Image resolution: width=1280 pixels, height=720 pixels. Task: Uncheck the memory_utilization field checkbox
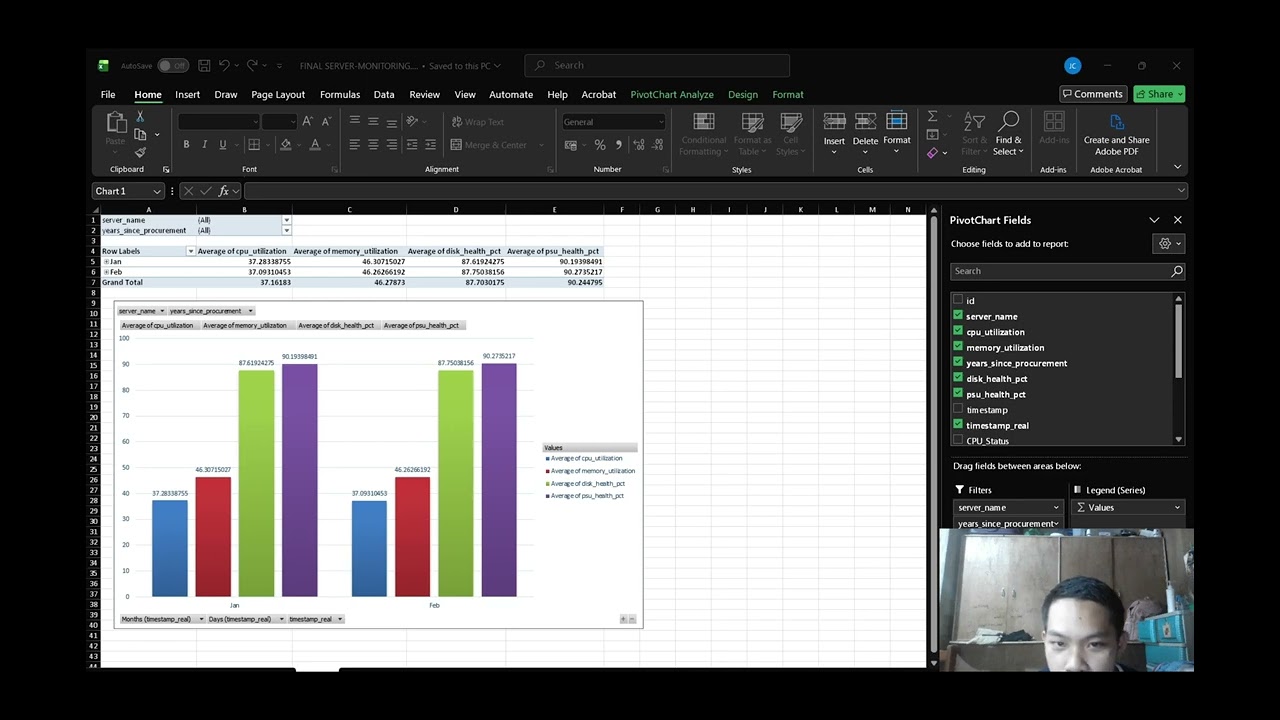pyautogui.click(x=958, y=347)
